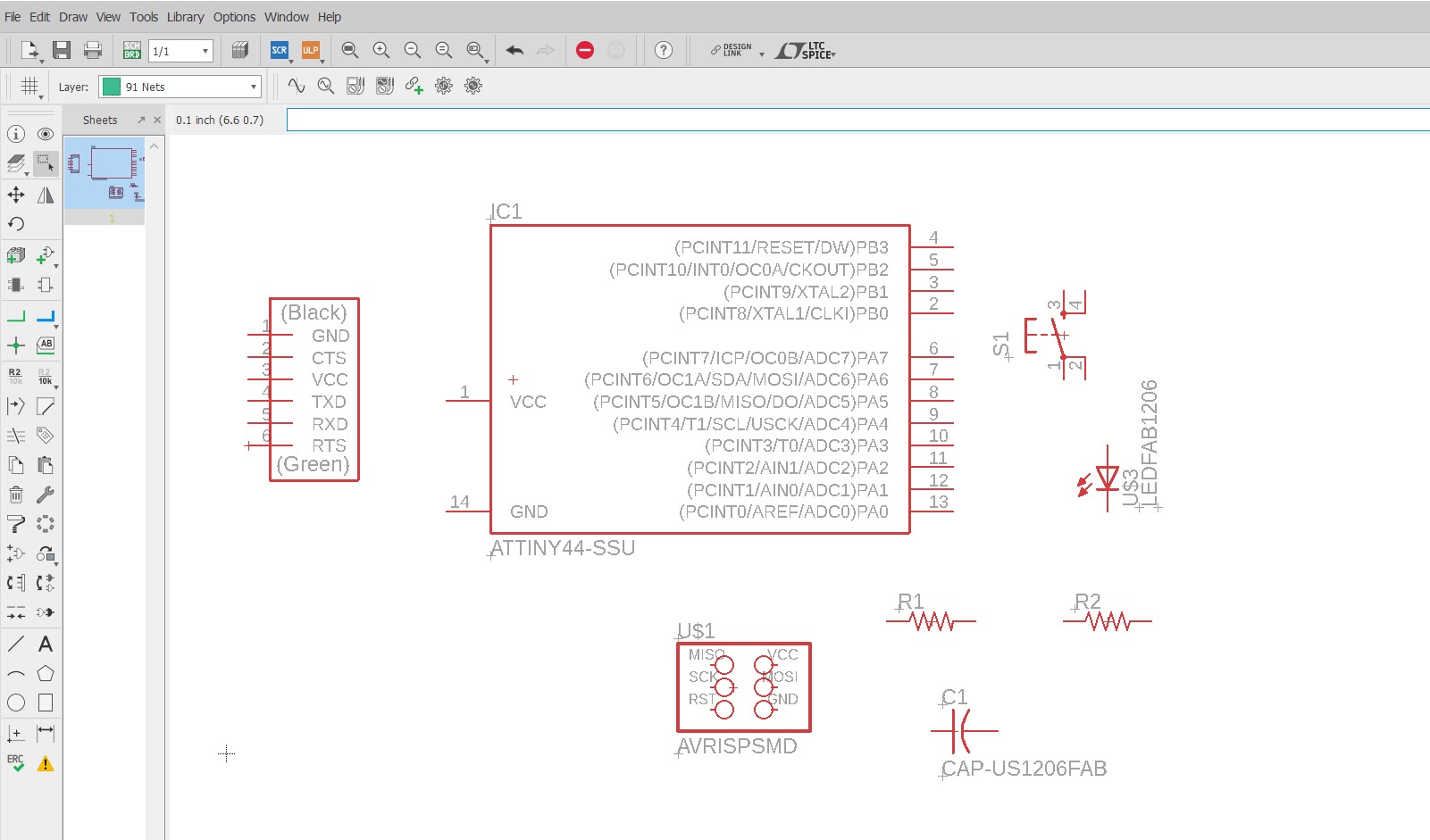Open the SPICE simulate waveform icon
The width and height of the screenshot is (1430, 840).
[297, 87]
